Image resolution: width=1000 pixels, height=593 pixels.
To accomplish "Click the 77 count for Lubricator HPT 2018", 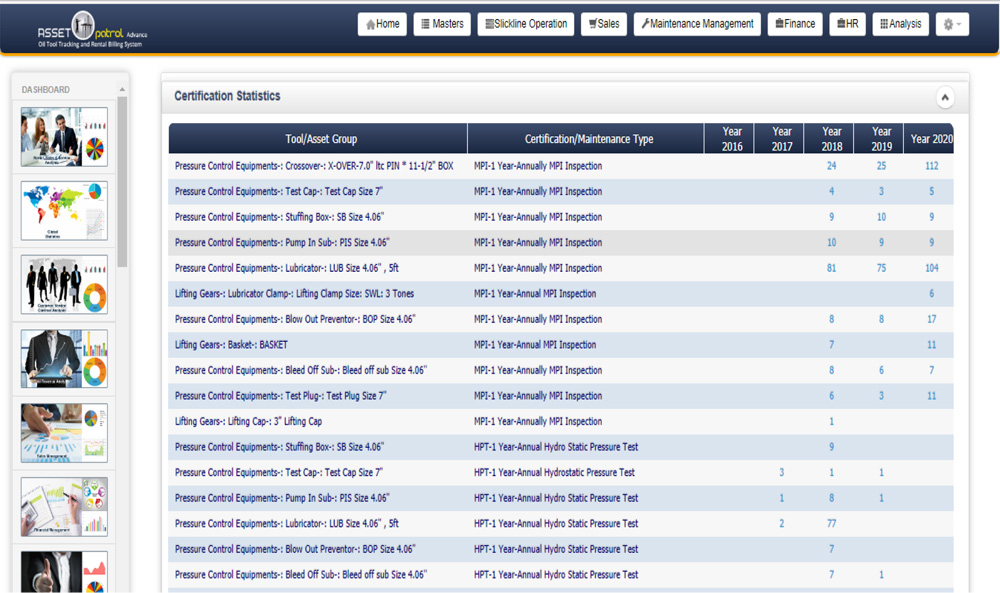I will pos(831,523).
